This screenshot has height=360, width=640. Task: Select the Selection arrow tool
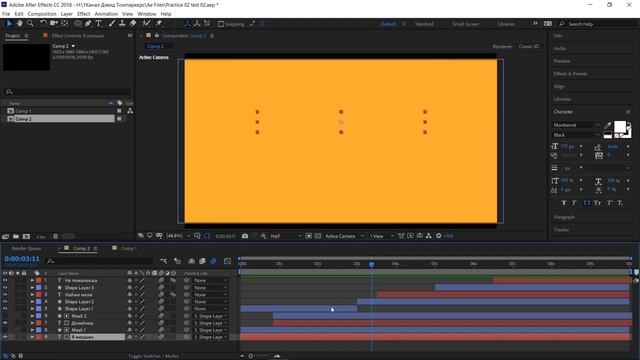coord(9,24)
